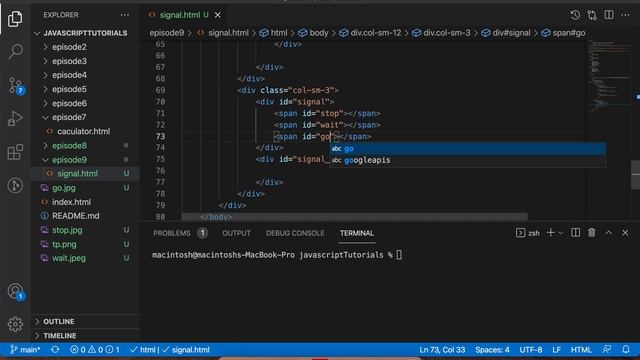
Task: Kill terminal with trash icon
Action: coord(592,233)
